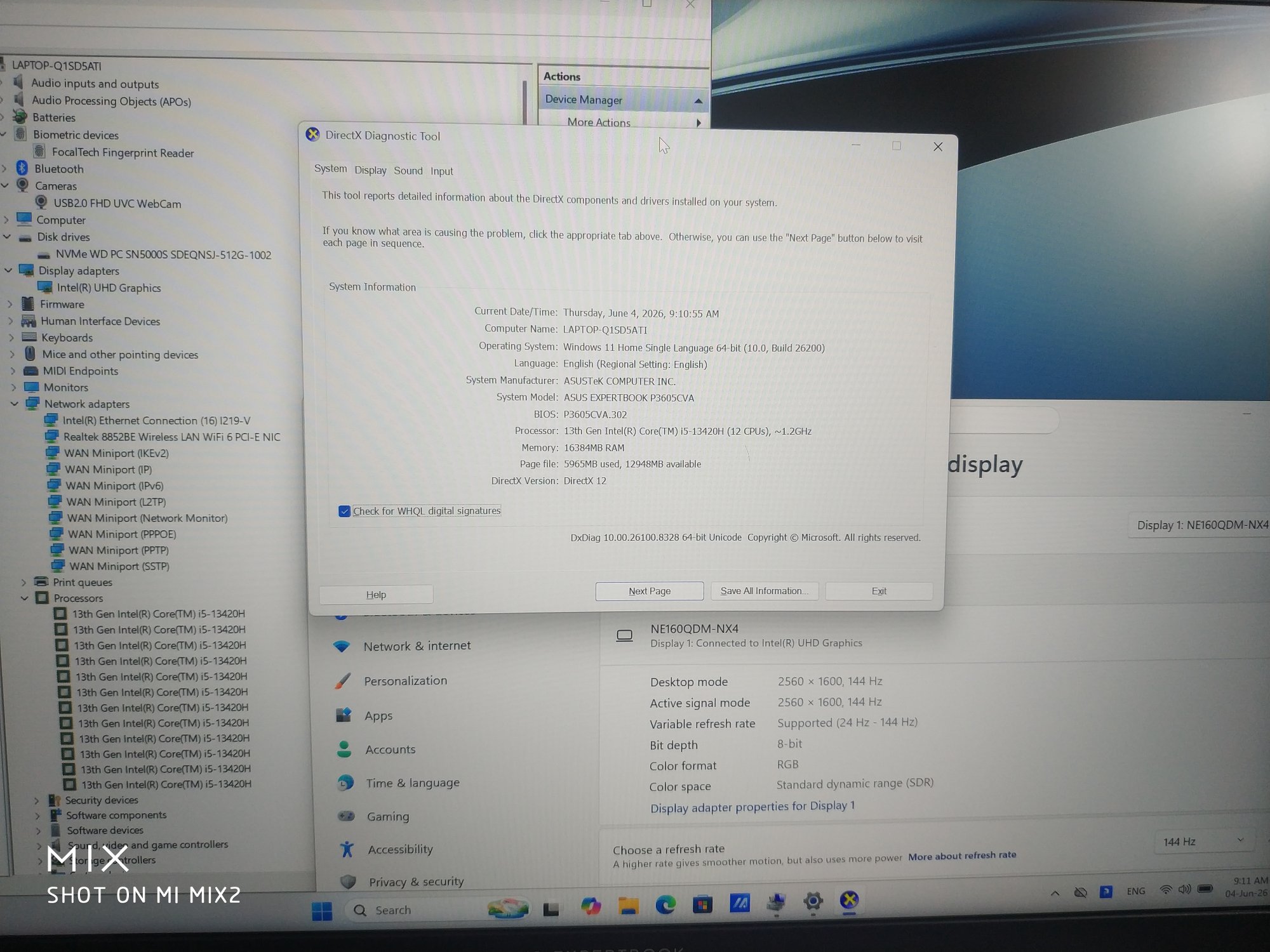This screenshot has height=952, width=1270.
Task: Click the USB2.0 FHD UVC WebCam icon
Action: click(41, 202)
